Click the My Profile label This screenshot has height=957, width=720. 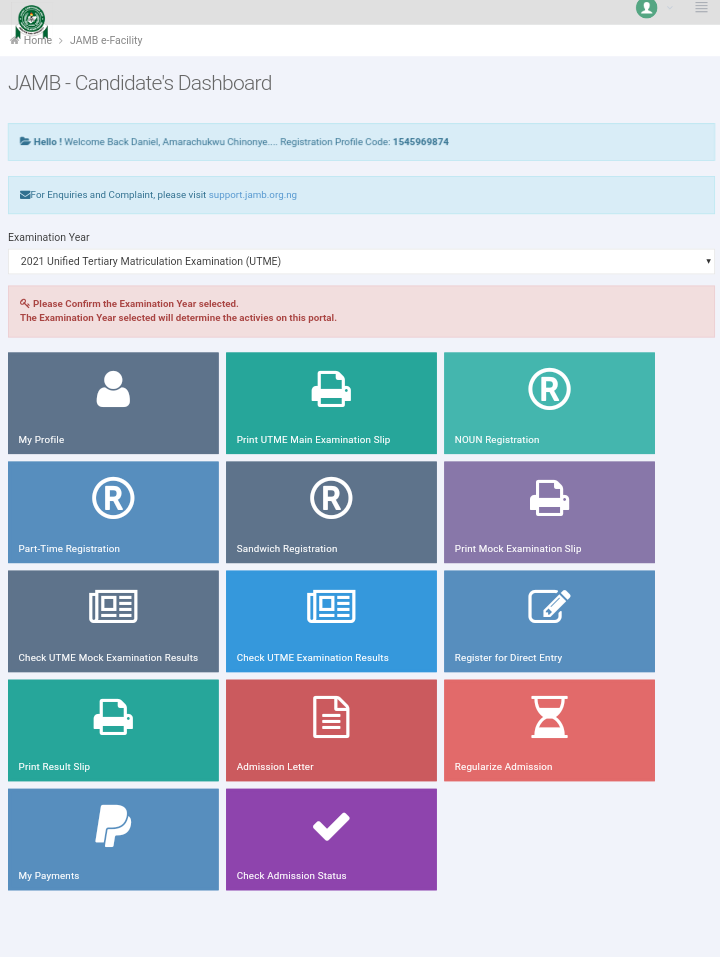click(41, 439)
